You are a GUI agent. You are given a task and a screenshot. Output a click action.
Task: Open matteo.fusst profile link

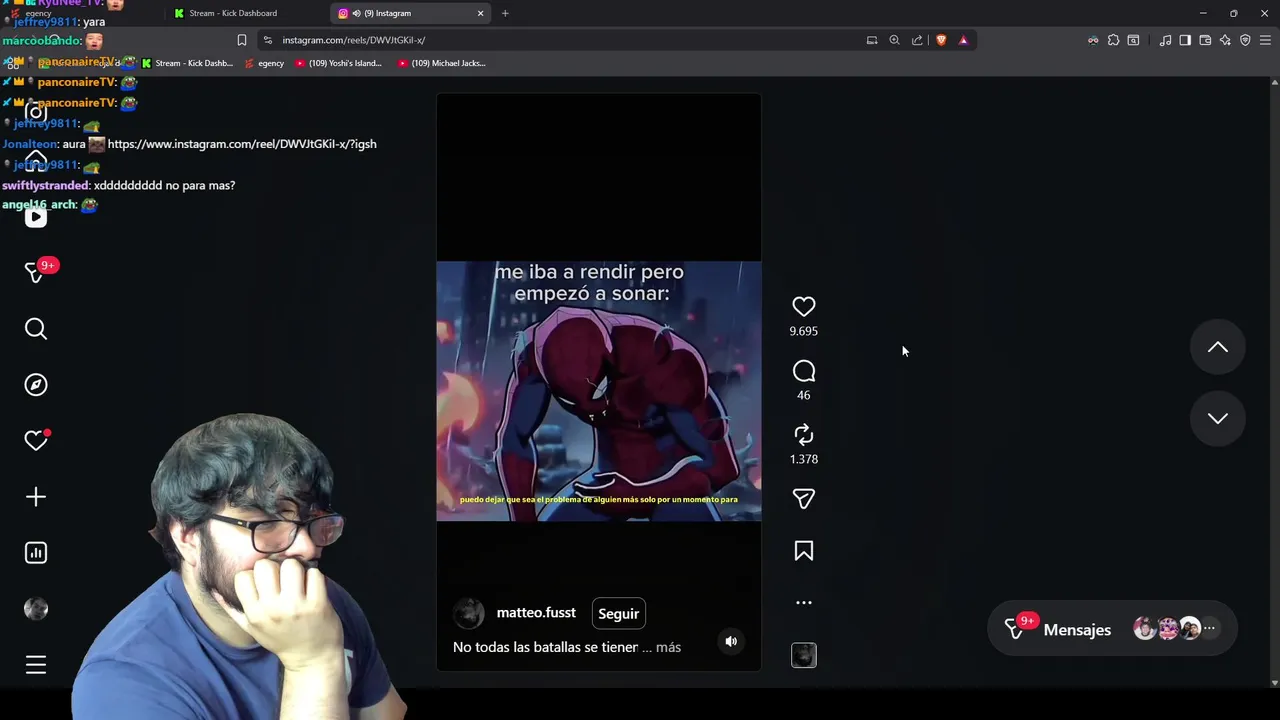(x=536, y=612)
